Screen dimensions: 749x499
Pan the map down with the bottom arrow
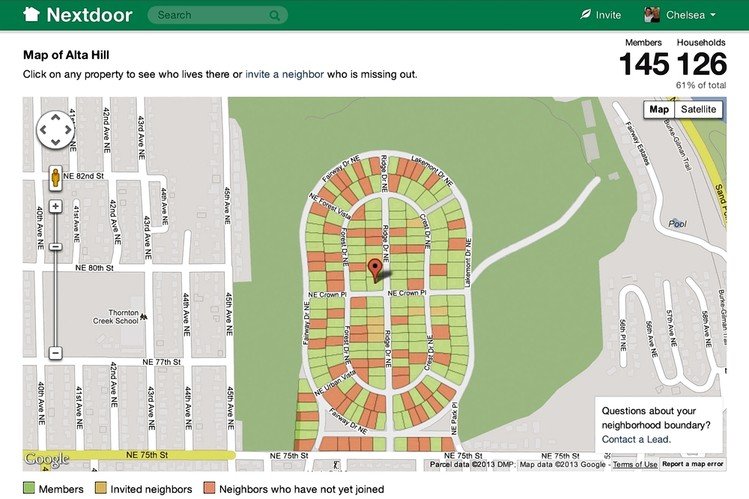pos(56,142)
